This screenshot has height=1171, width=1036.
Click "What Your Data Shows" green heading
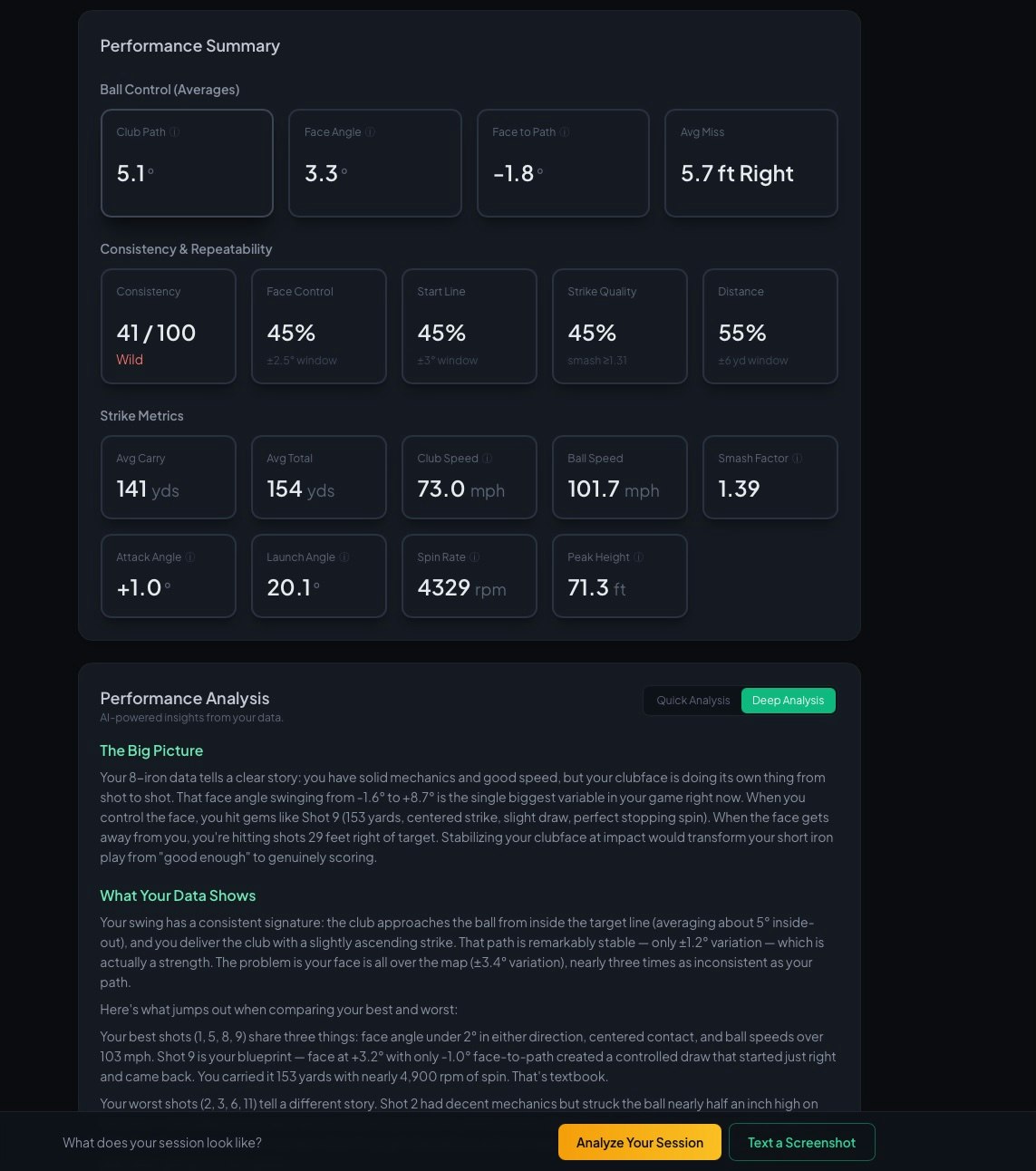click(178, 895)
